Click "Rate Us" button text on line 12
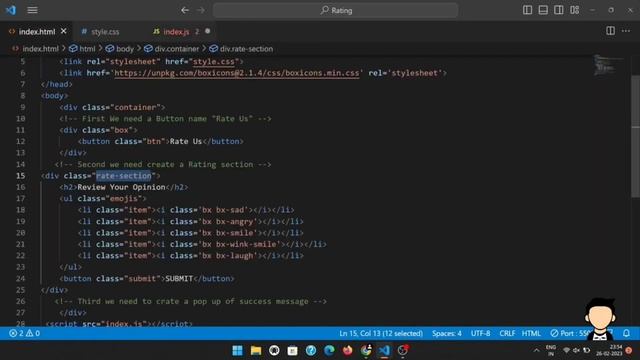Screen dimensions: 640x360 click(x=186, y=141)
